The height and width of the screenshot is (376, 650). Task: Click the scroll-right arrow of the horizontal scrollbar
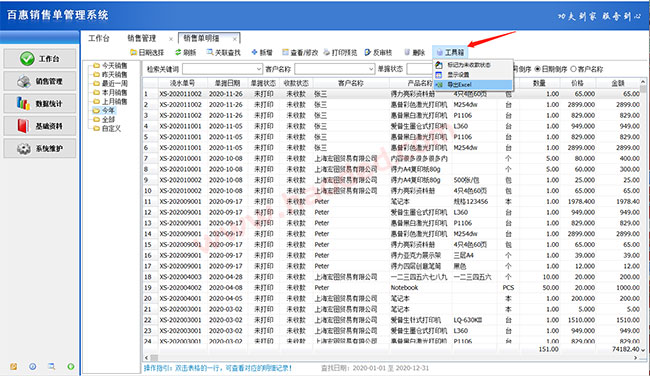[x=636, y=357]
